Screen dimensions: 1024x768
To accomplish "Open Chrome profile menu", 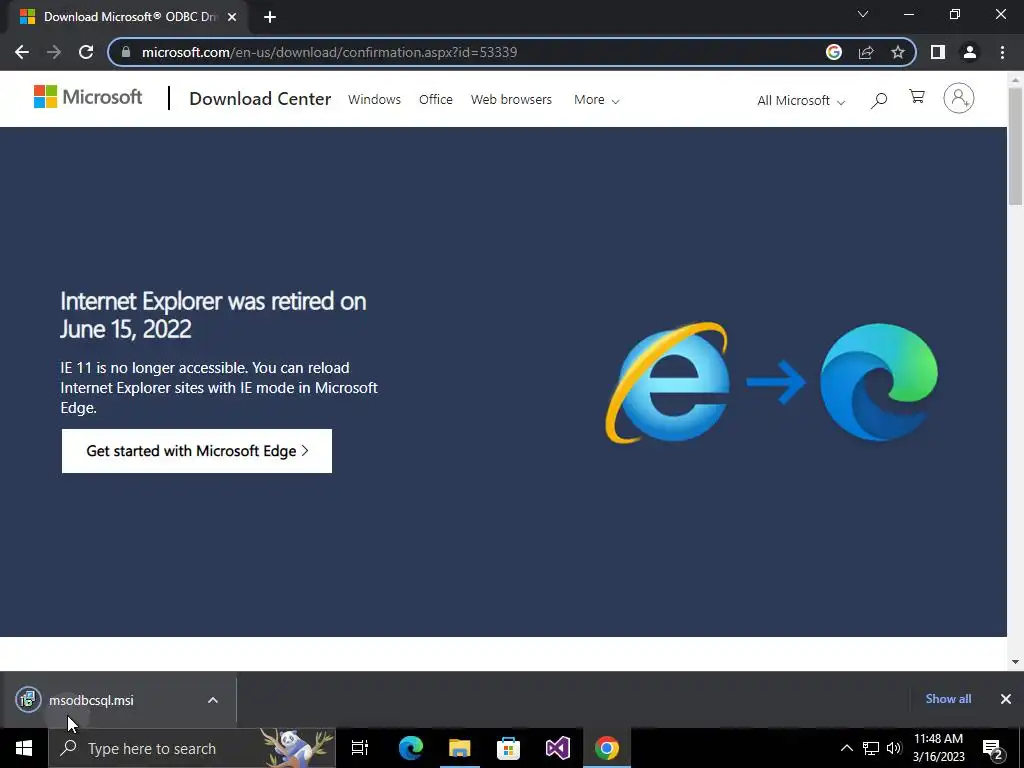I will [970, 52].
